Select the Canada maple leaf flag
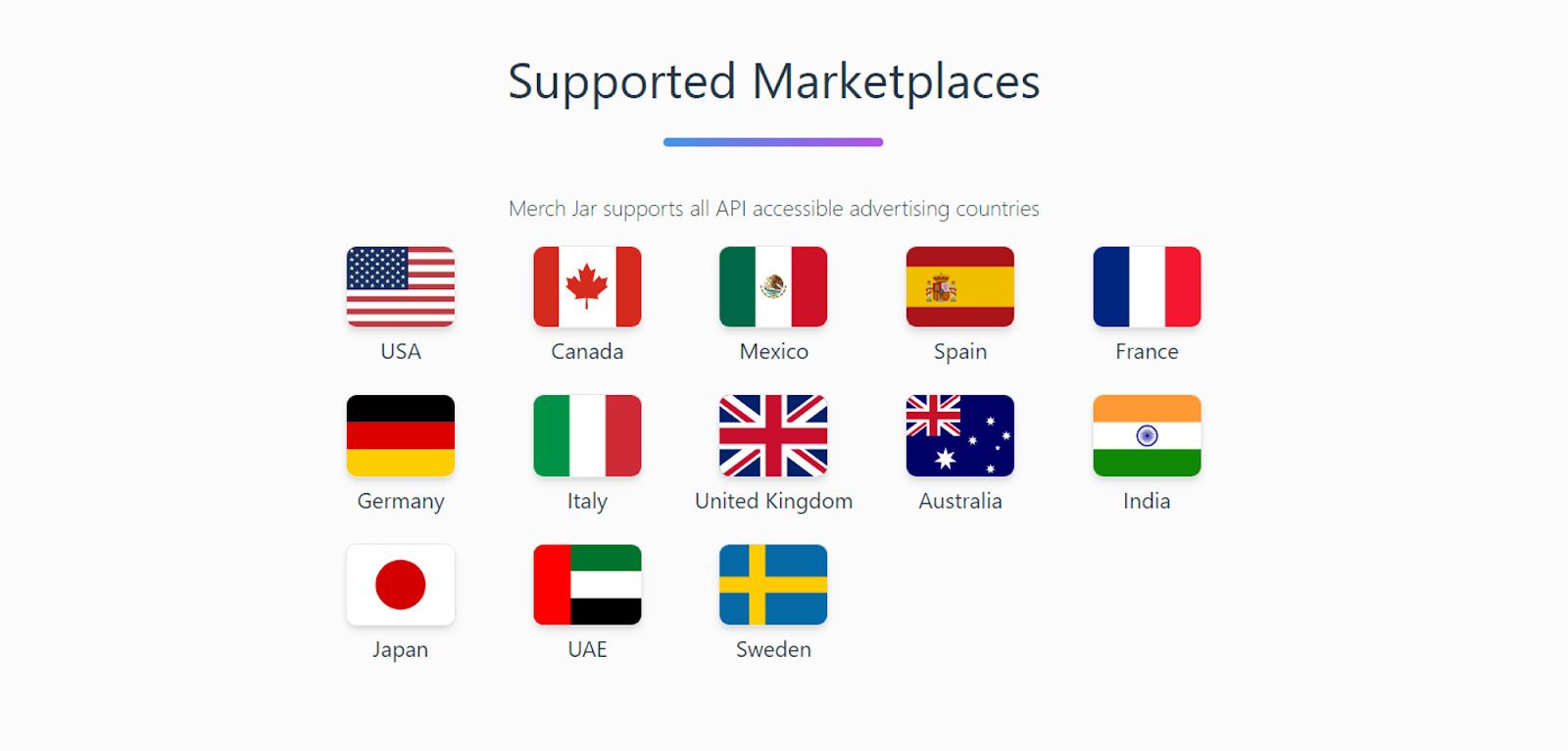This screenshot has height=751, width=1568. 587,286
